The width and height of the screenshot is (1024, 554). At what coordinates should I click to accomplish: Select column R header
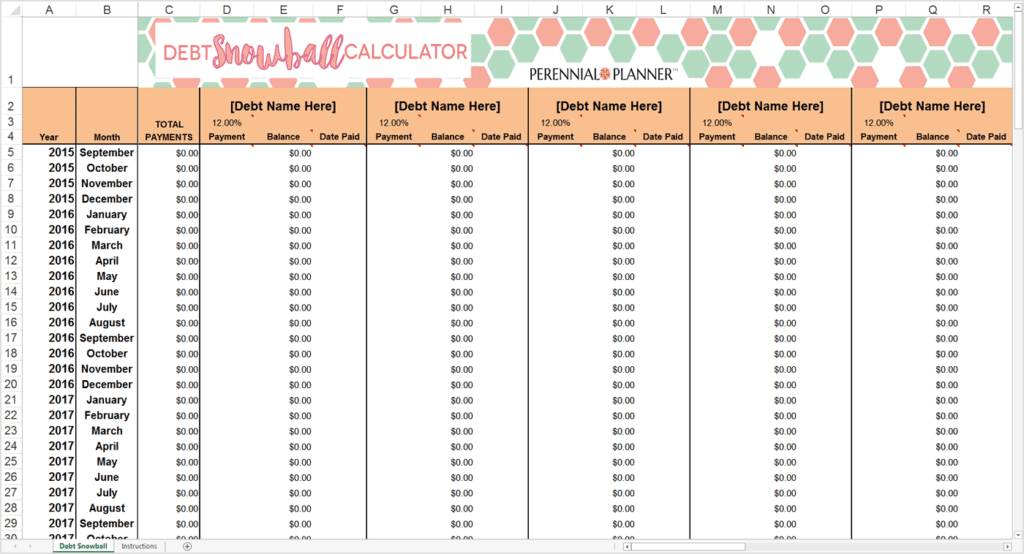986,10
